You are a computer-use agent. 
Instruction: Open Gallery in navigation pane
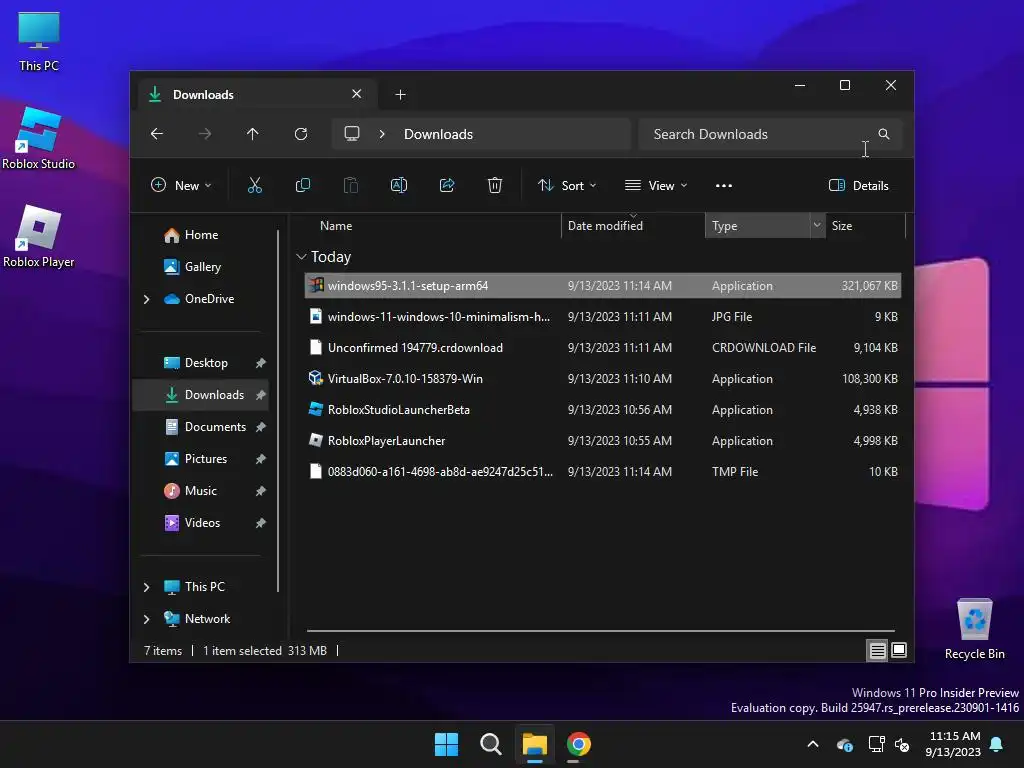(202, 266)
